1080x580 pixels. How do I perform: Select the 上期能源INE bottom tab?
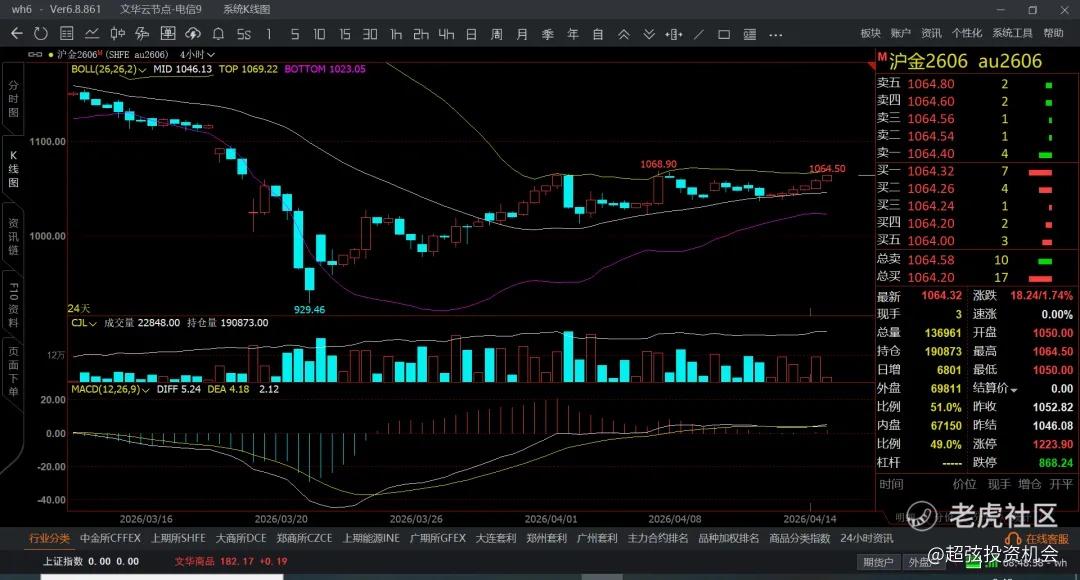click(x=371, y=539)
